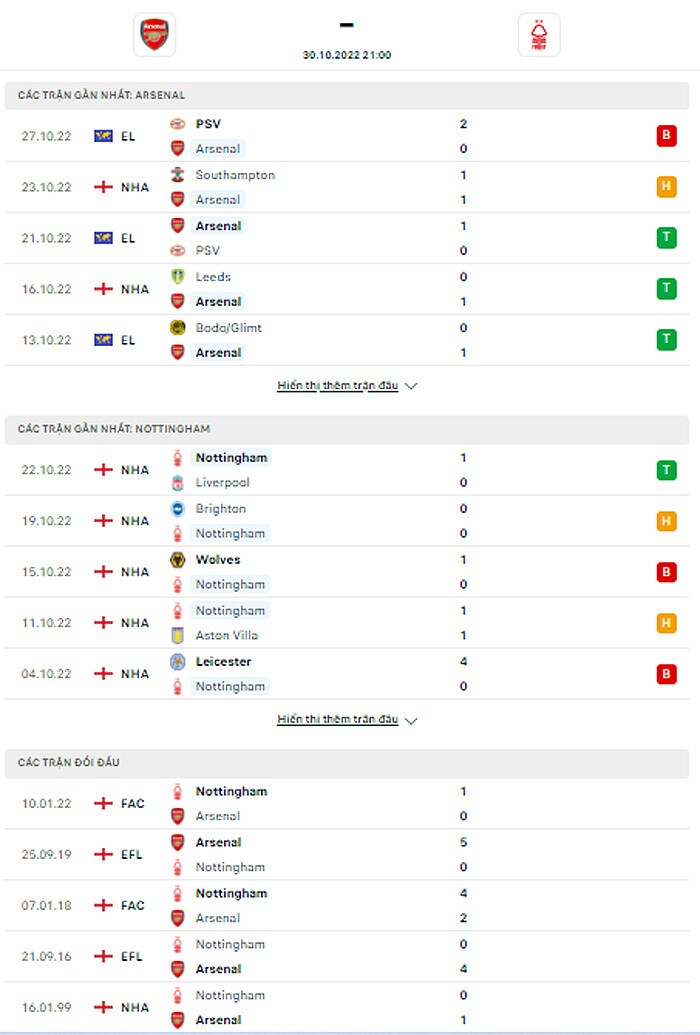The image size is (700, 1035).
Task: Click the Nottingham Forest crest in the header
Action: click(540, 34)
